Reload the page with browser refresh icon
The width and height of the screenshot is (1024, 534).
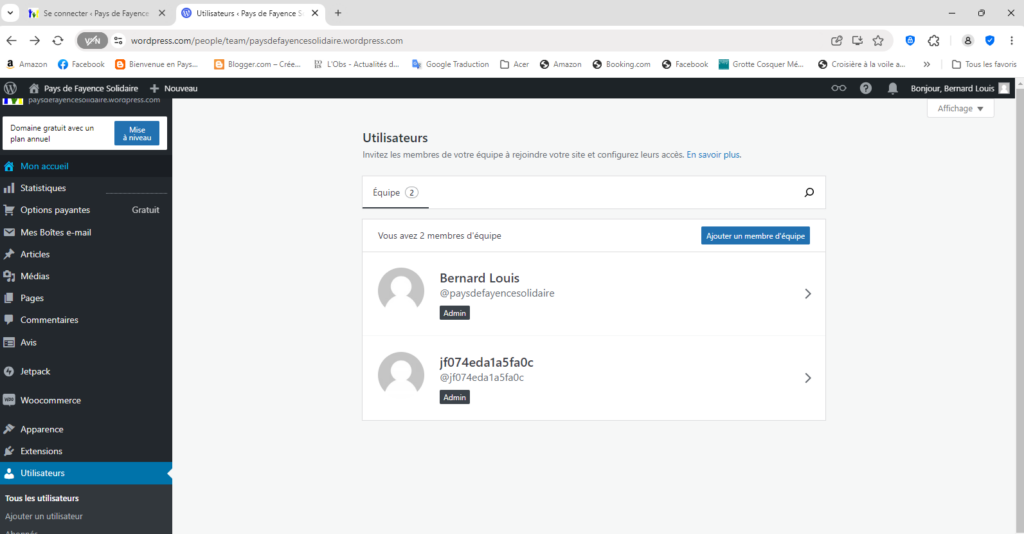pyautogui.click(x=58, y=41)
